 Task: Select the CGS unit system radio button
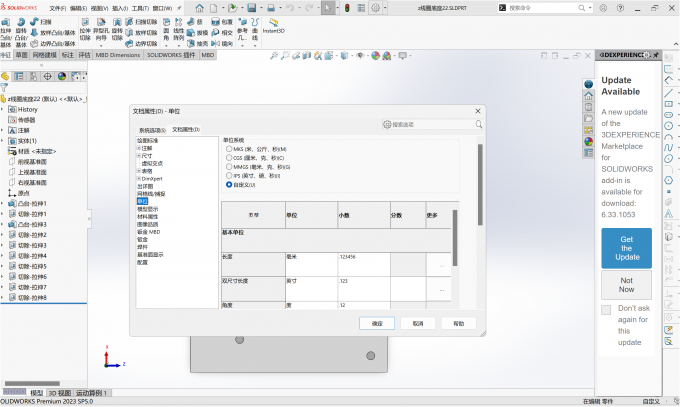point(229,158)
